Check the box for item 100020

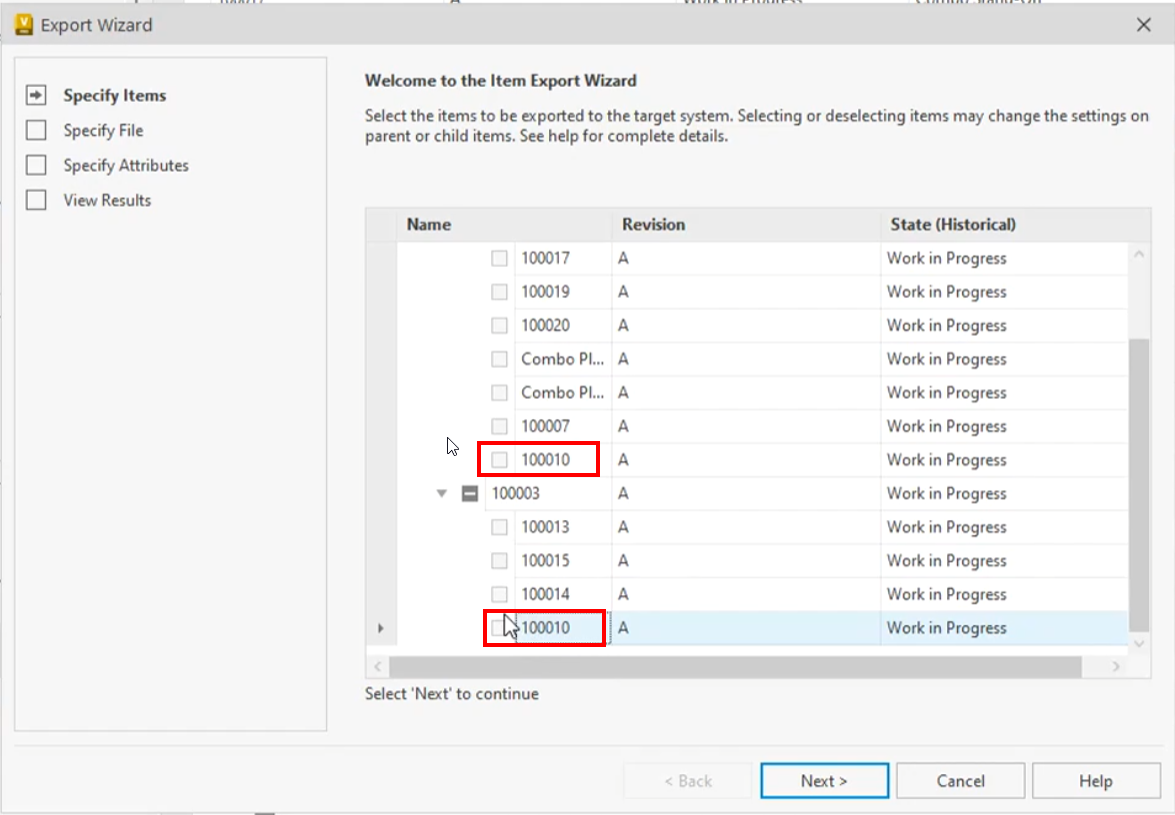click(498, 325)
